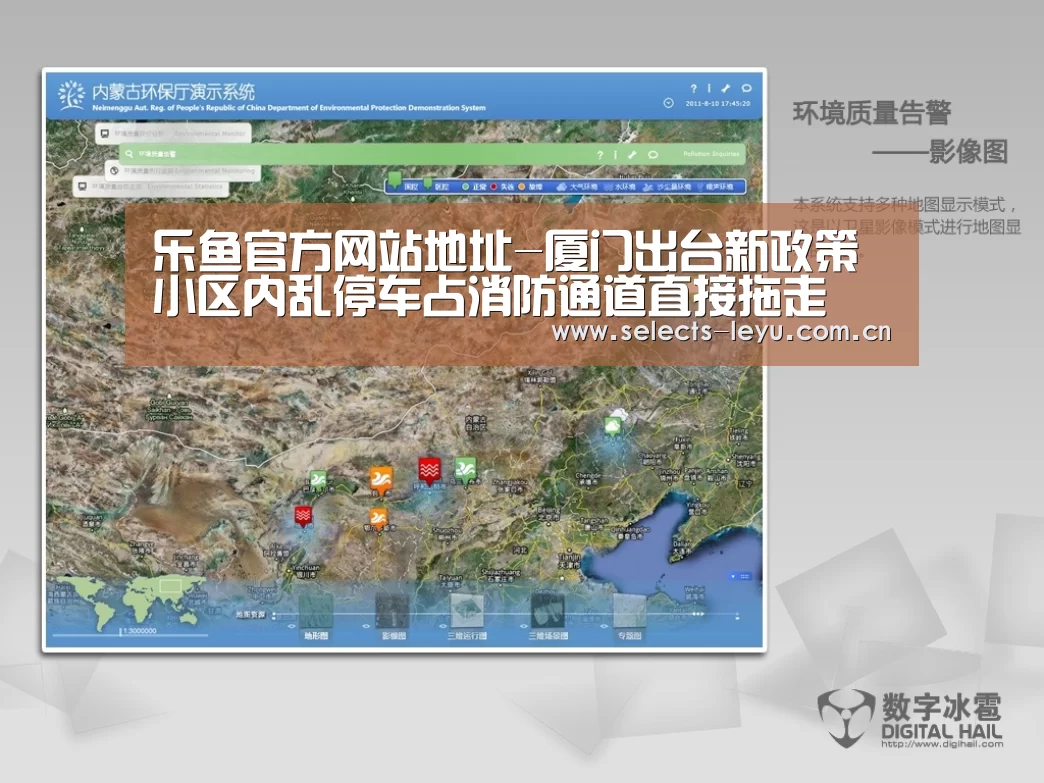Open the digihail.com link under the logo
Viewport: 1044px width, 783px height.
[x=942, y=744]
